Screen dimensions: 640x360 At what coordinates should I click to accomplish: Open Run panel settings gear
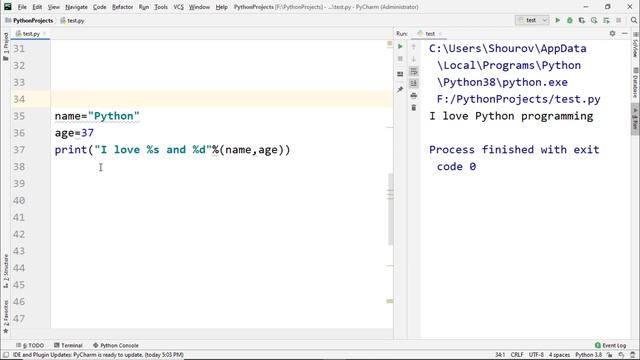tap(612, 33)
